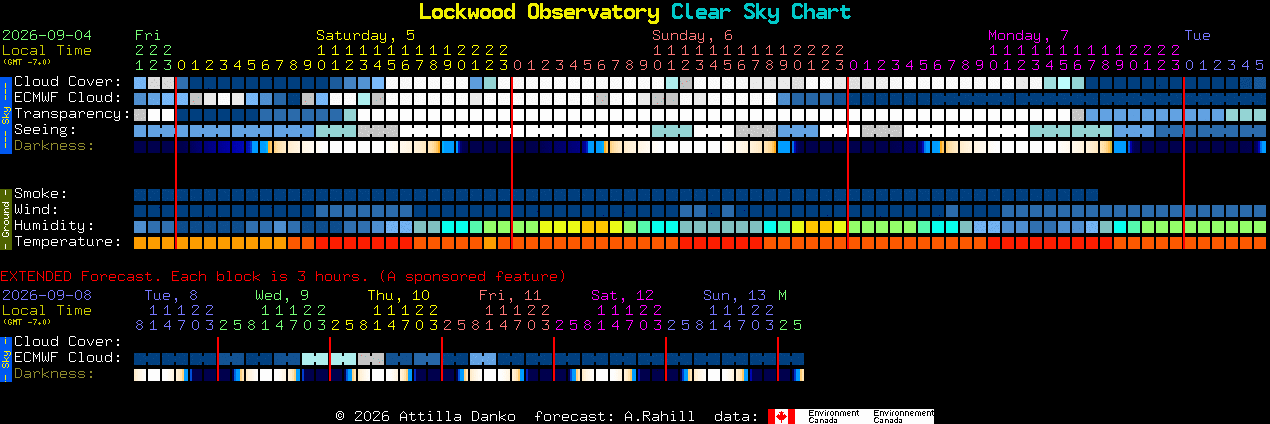The image size is (1270, 424).
Task: Click the green vertical Ground section label
Action: point(6,218)
